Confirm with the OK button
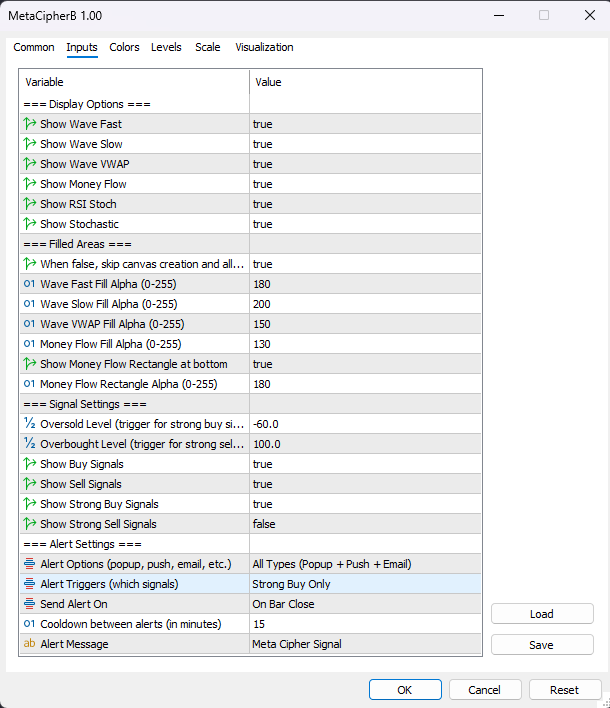 coord(405,689)
